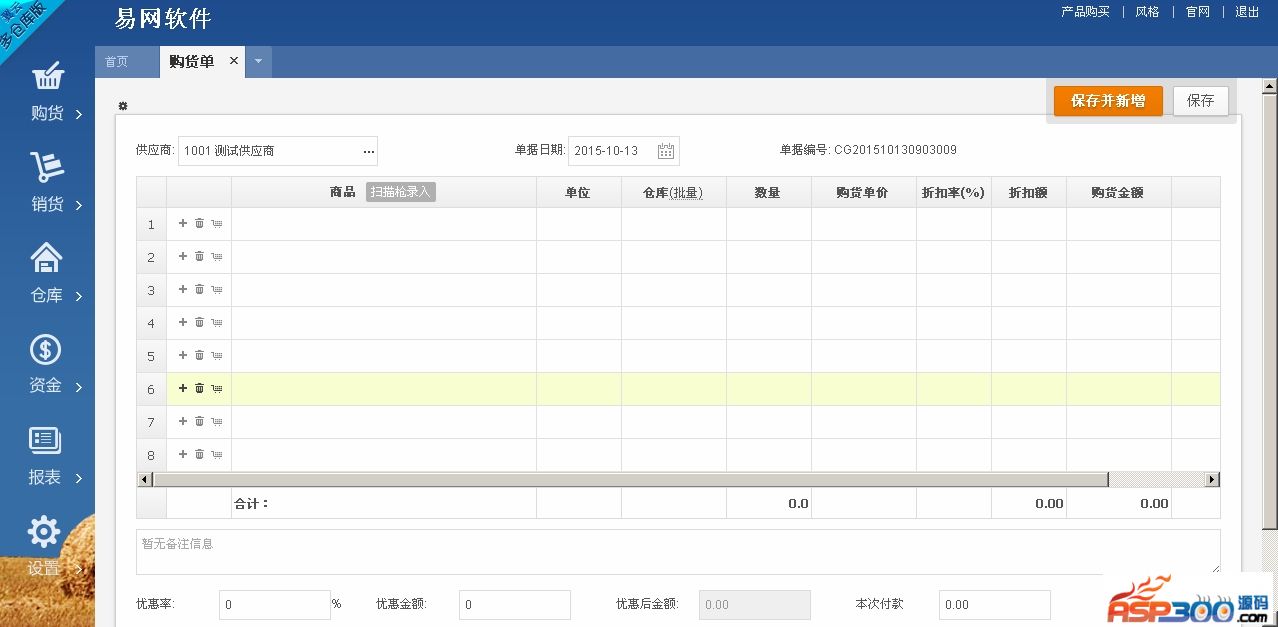Viewport: 1278px width, 627px height.
Task: Open the supplier picker ellipsis button
Action: pyautogui.click(x=368, y=152)
